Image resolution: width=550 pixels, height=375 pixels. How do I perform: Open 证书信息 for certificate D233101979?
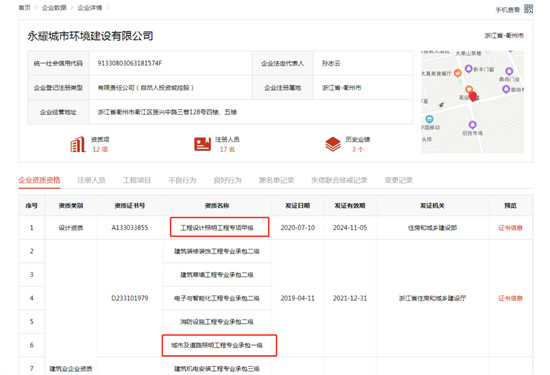(510, 298)
